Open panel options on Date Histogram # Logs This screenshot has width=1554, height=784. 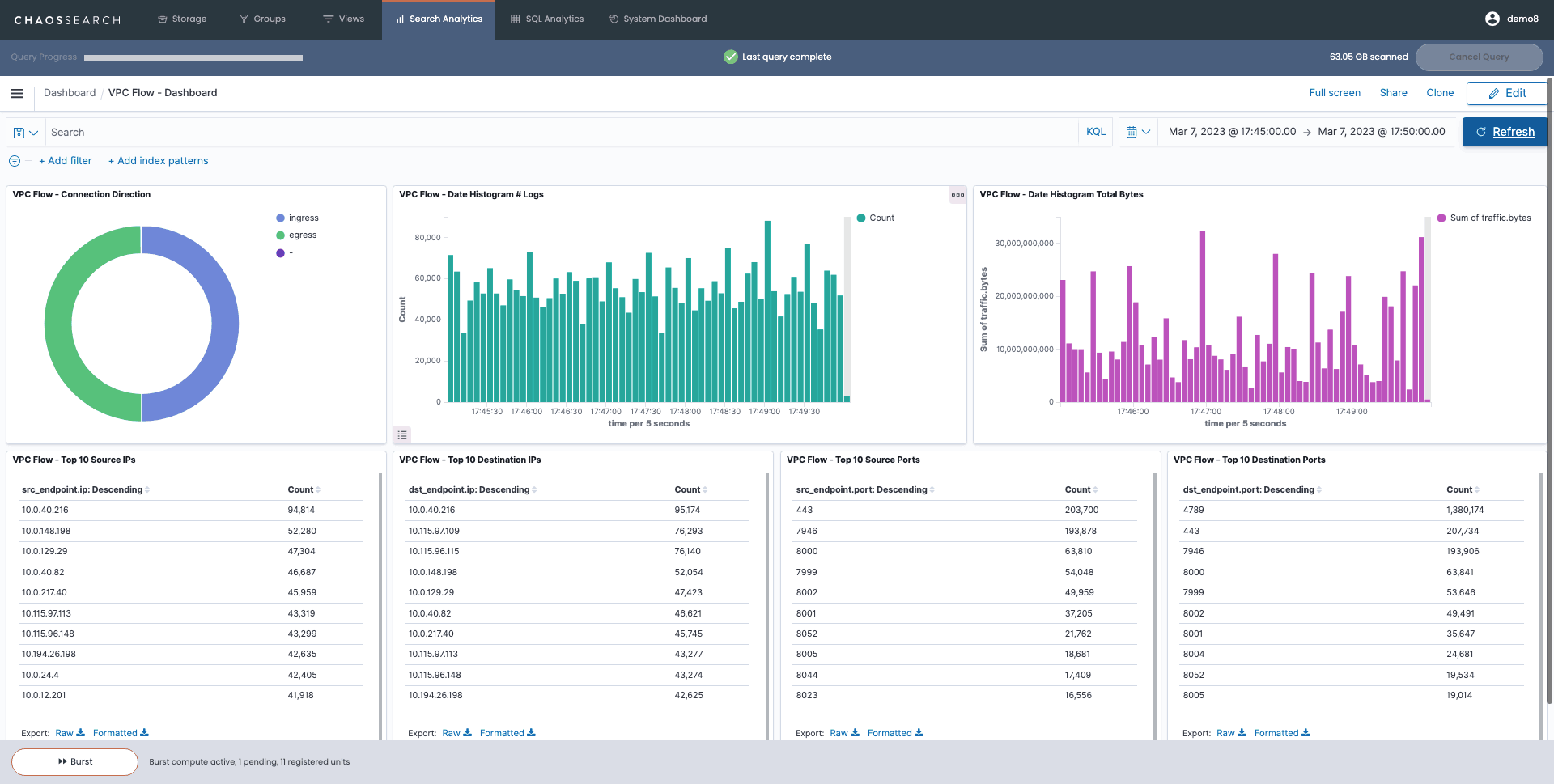(x=957, y=195)
